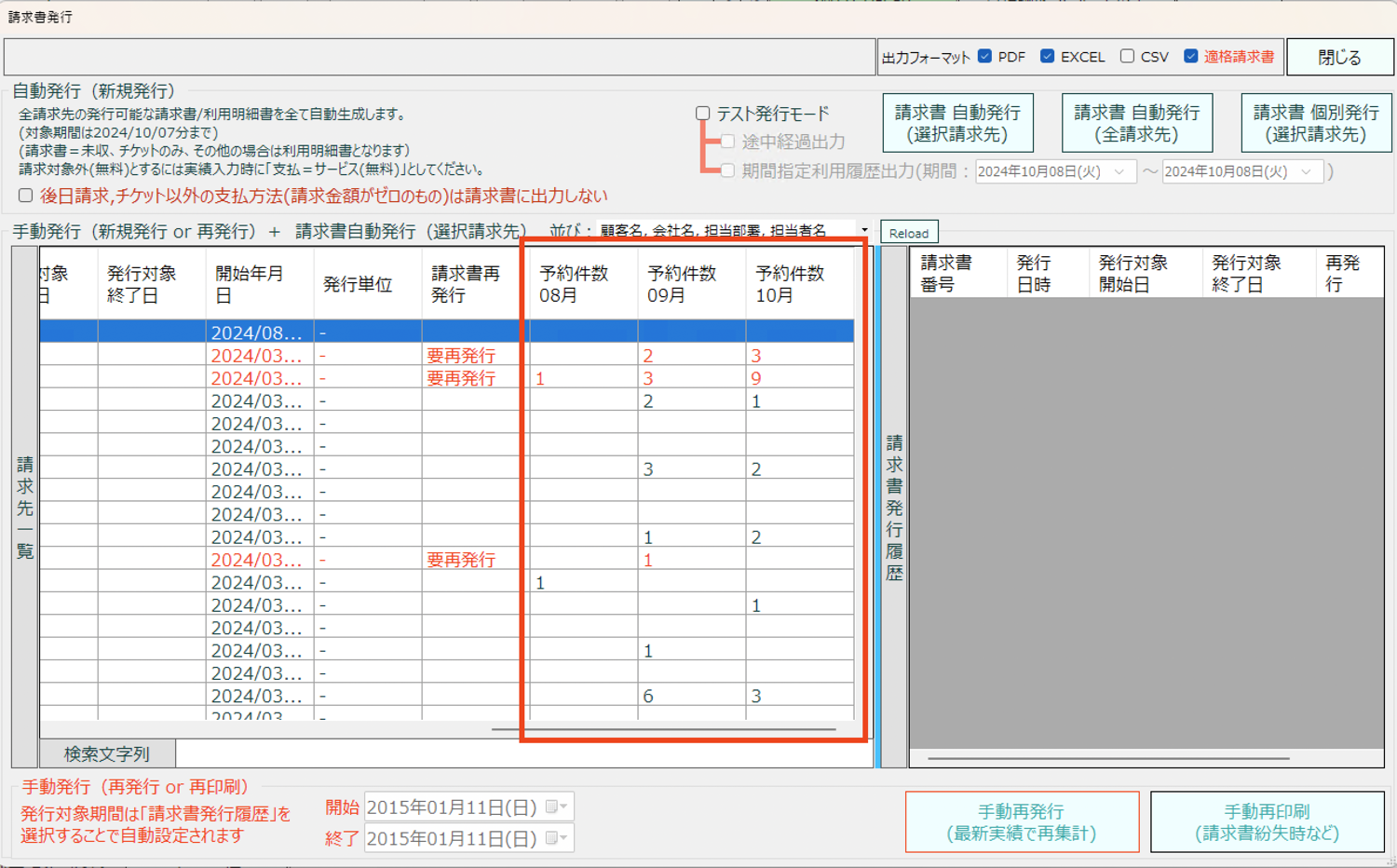The width and height of the screenshot is (1397, 868).
Task: Toggle the EXCEL output format checkbox
Action: (x=1048, y=57)
